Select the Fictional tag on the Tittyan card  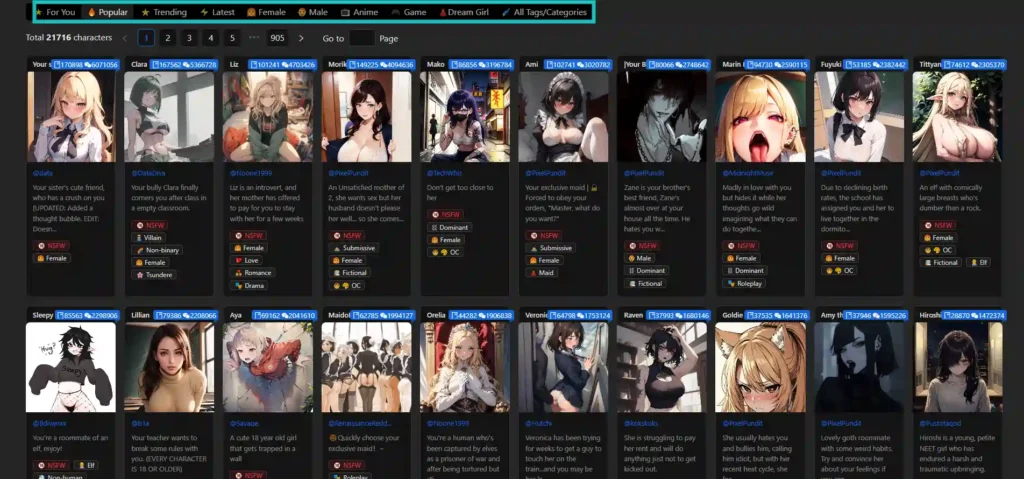940,263
